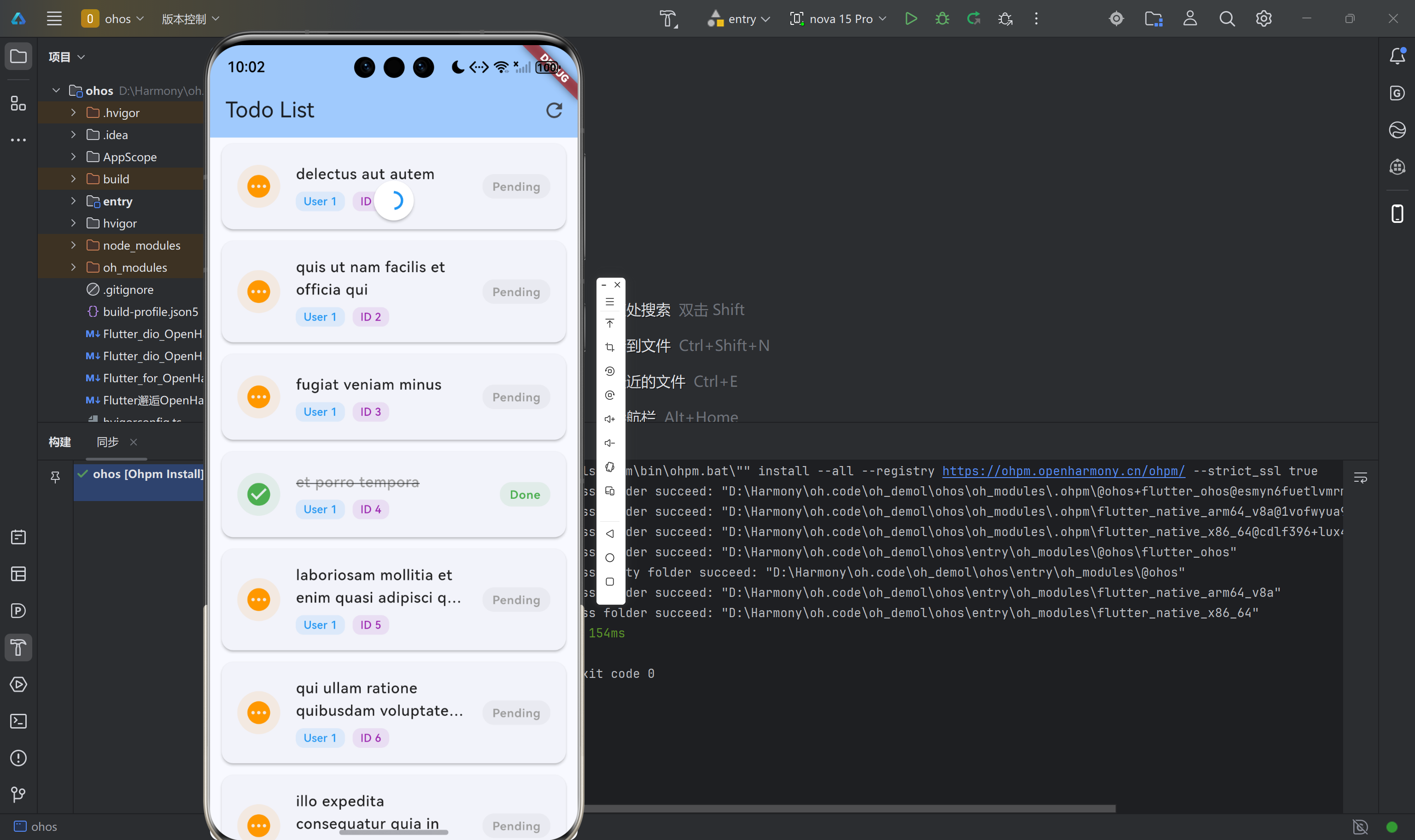Click the Pending badge on 'fugiat veniam minus'

pyautogui.click(x=515, y=397)
